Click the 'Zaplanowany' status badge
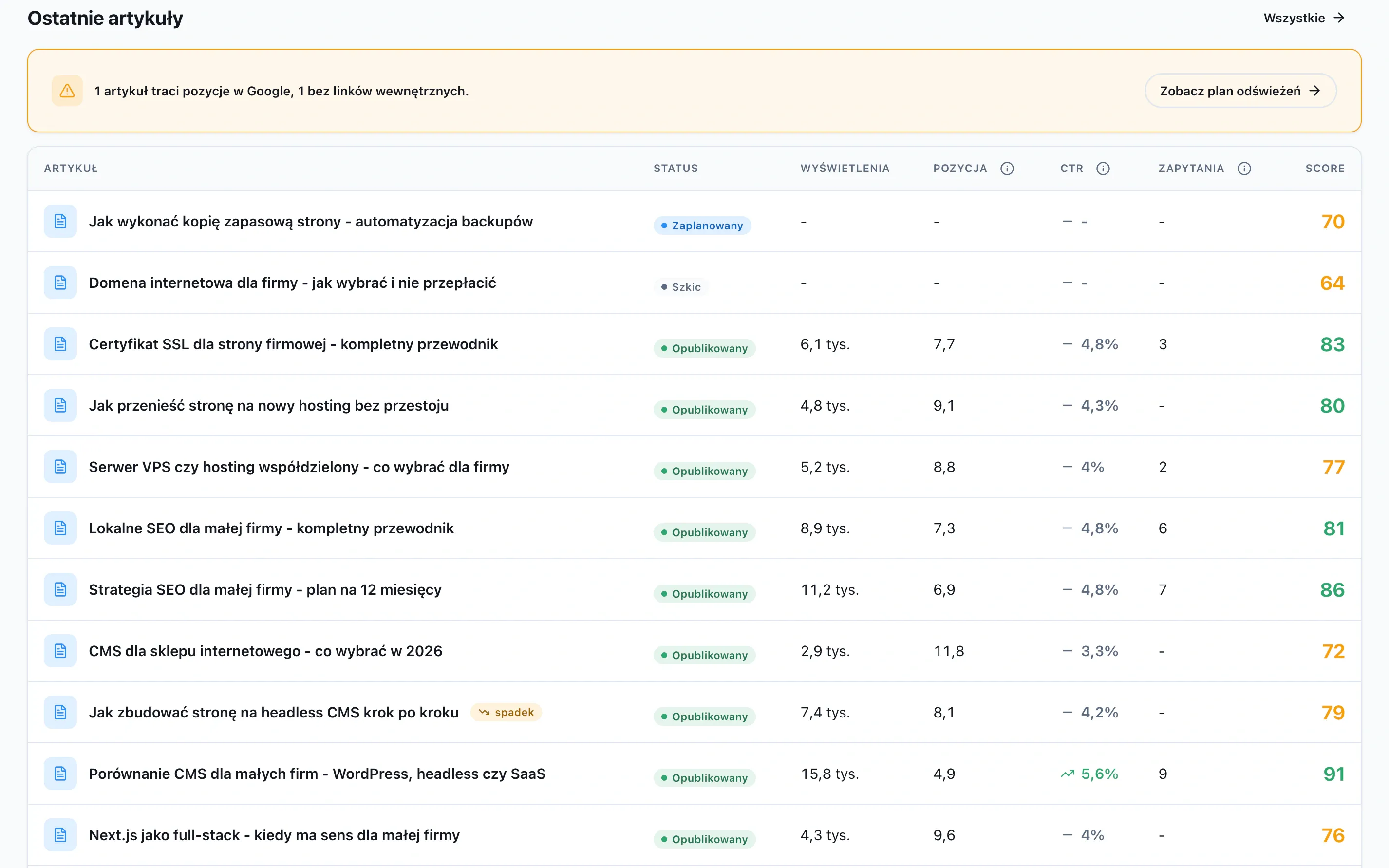This screenshot has height=868, width=1389. tap(702, 226)
